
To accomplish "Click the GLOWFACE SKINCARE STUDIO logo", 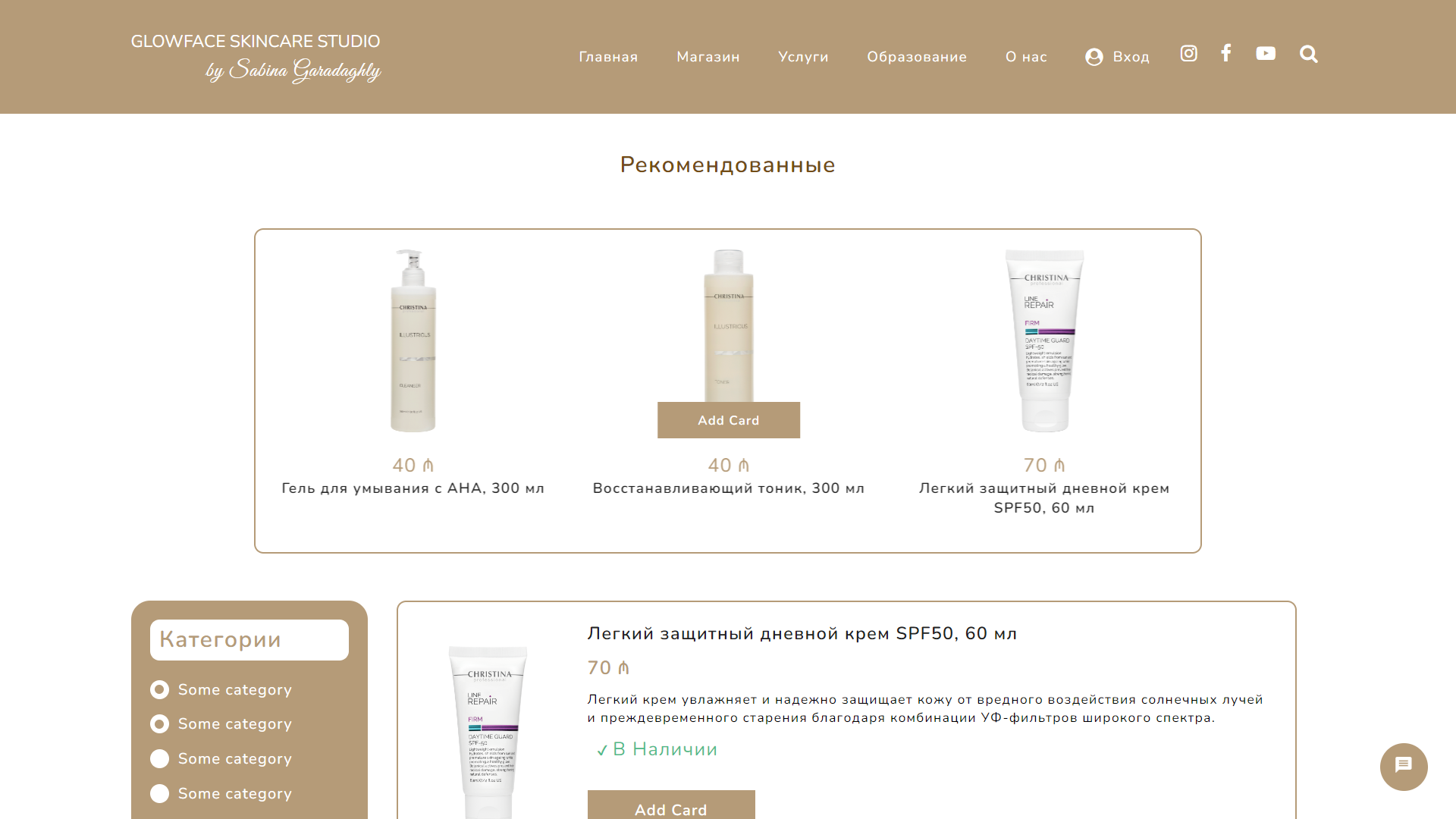I will pos(256,58).
